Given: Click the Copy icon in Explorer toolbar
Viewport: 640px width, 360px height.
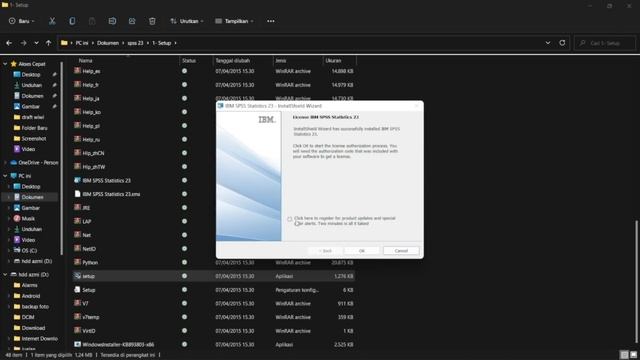Looking at the screenshot, I should click(72, 21).
